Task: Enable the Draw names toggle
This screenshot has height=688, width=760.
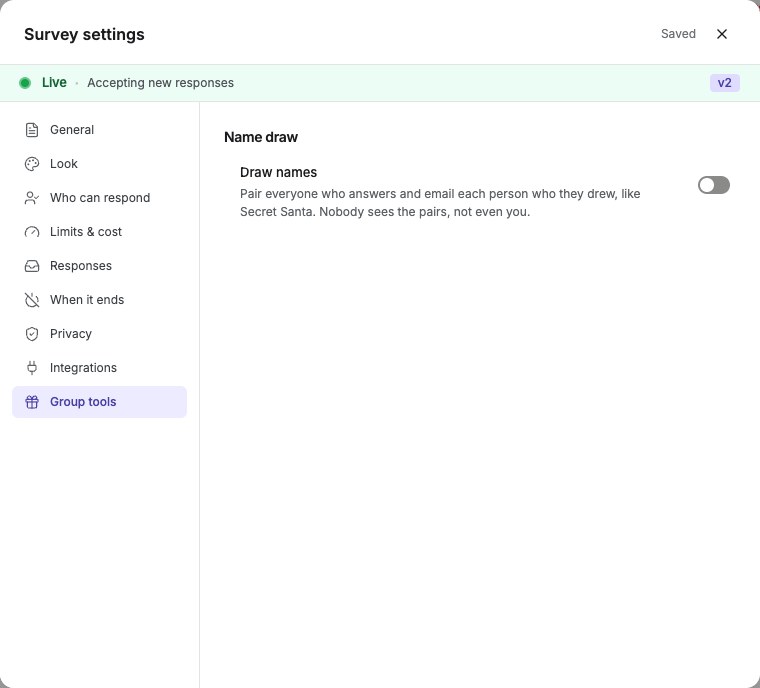Action: [713, 185]
